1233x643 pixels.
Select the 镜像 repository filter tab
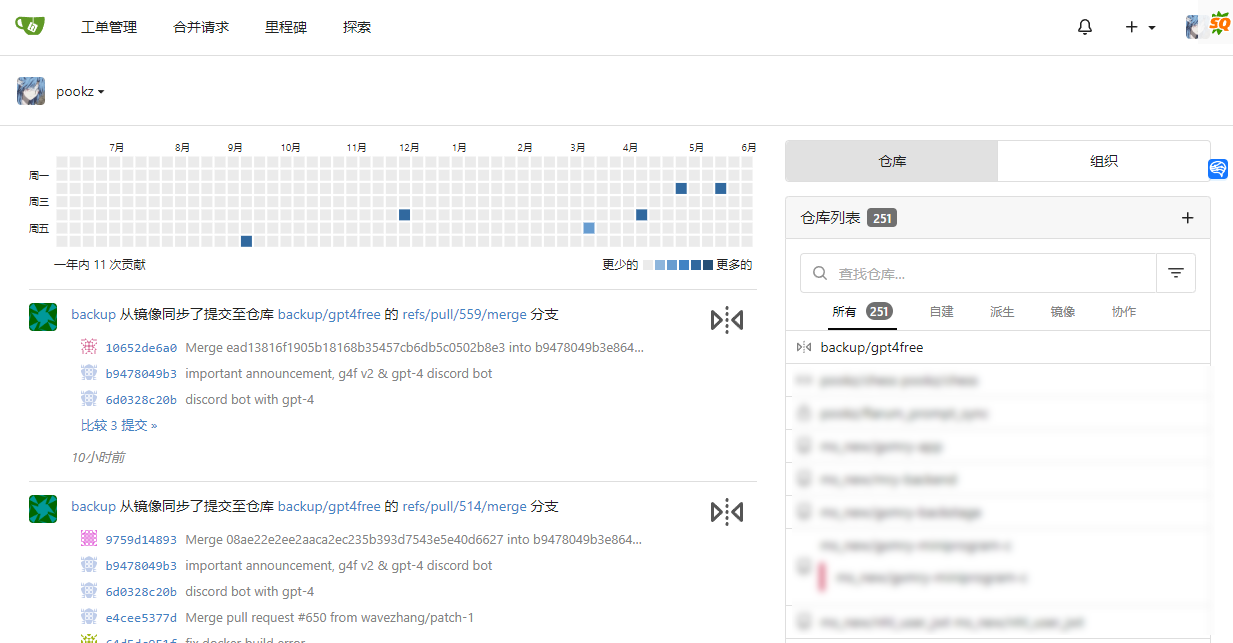click(1062, 312)
